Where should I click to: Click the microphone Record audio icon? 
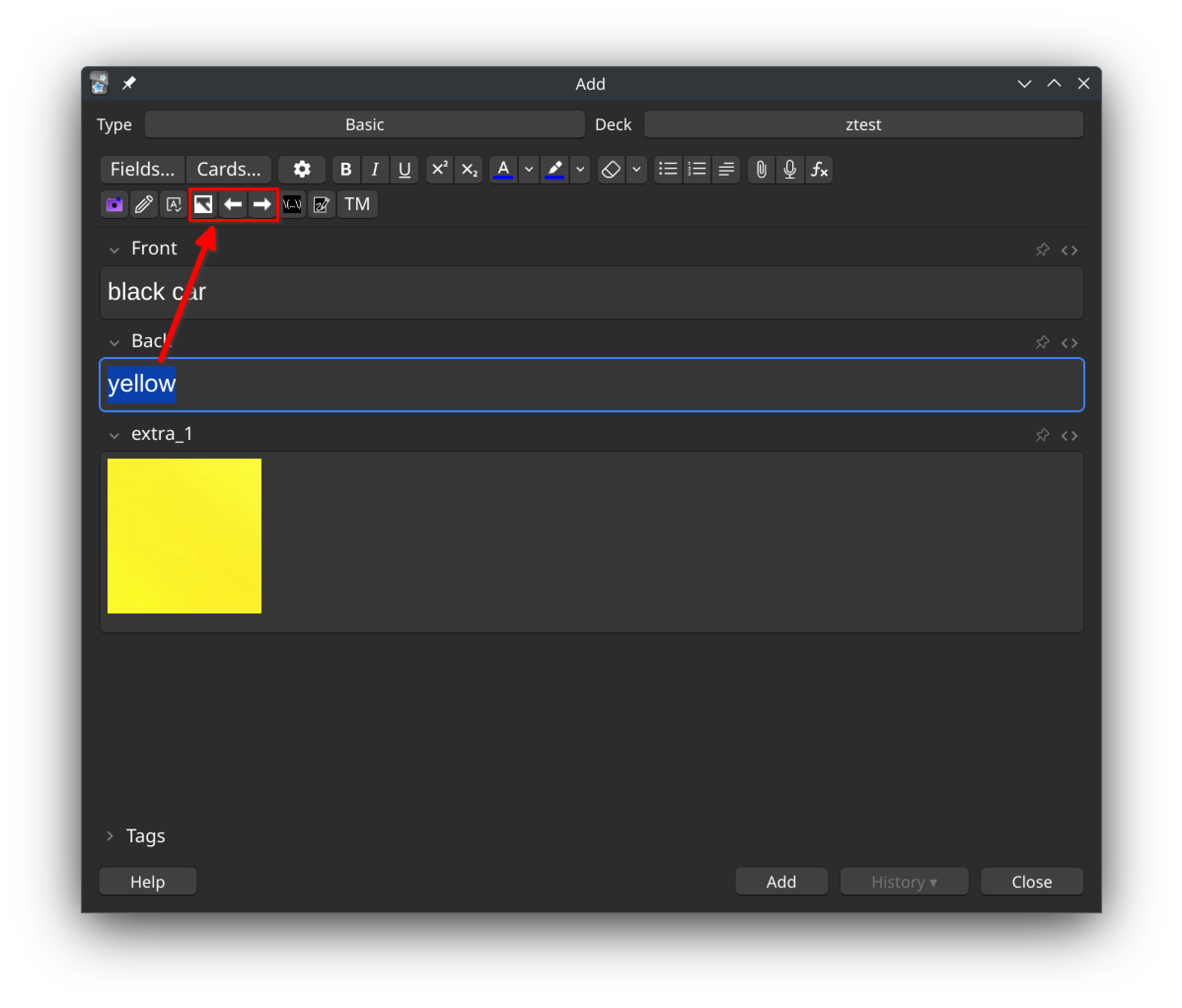click(x=790, y=169)
